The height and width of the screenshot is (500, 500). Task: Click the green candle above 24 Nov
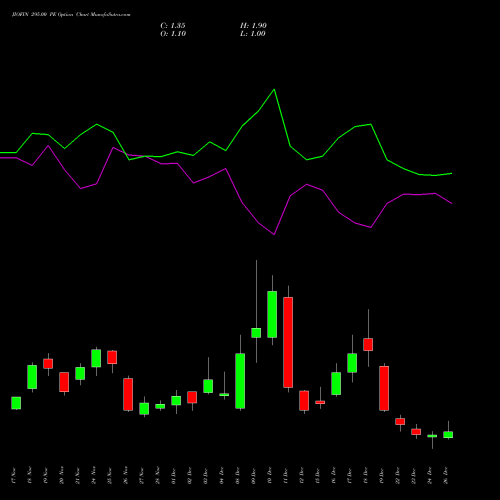96,358
